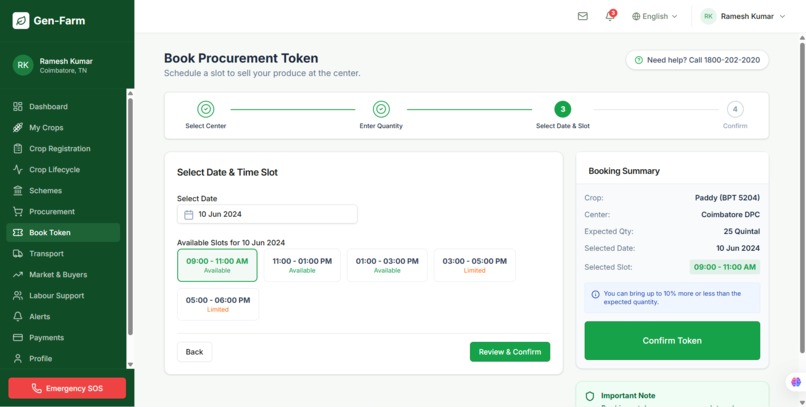Open Crop Registration menu item
Screen dimensions: 806x407
pos(63,149)
